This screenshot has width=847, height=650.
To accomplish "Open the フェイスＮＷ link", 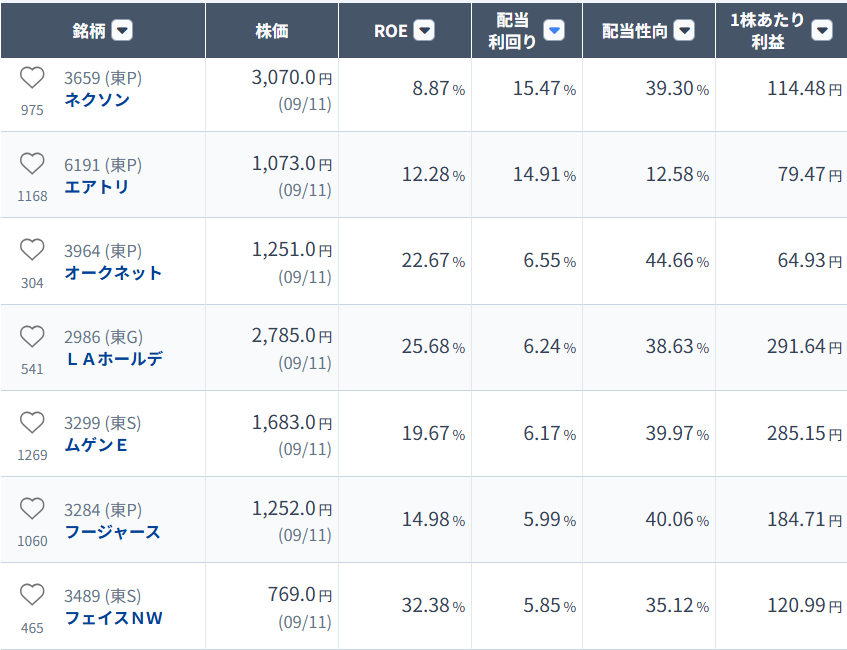I will click(x=113, y=618).
